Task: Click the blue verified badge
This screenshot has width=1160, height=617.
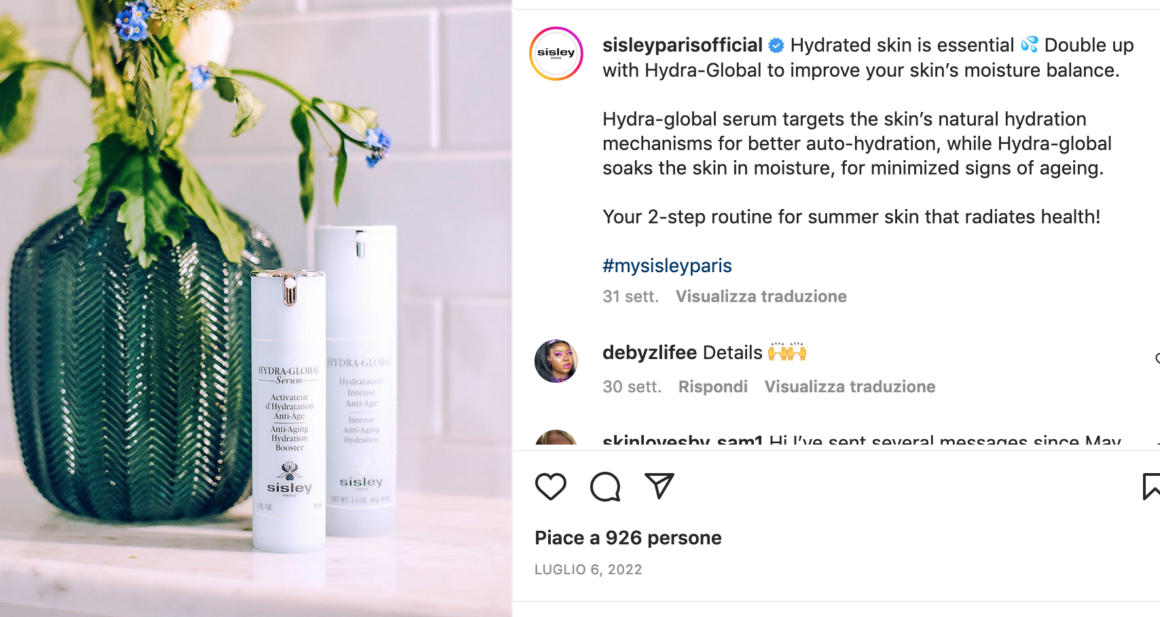Action: tap(776, 46)
